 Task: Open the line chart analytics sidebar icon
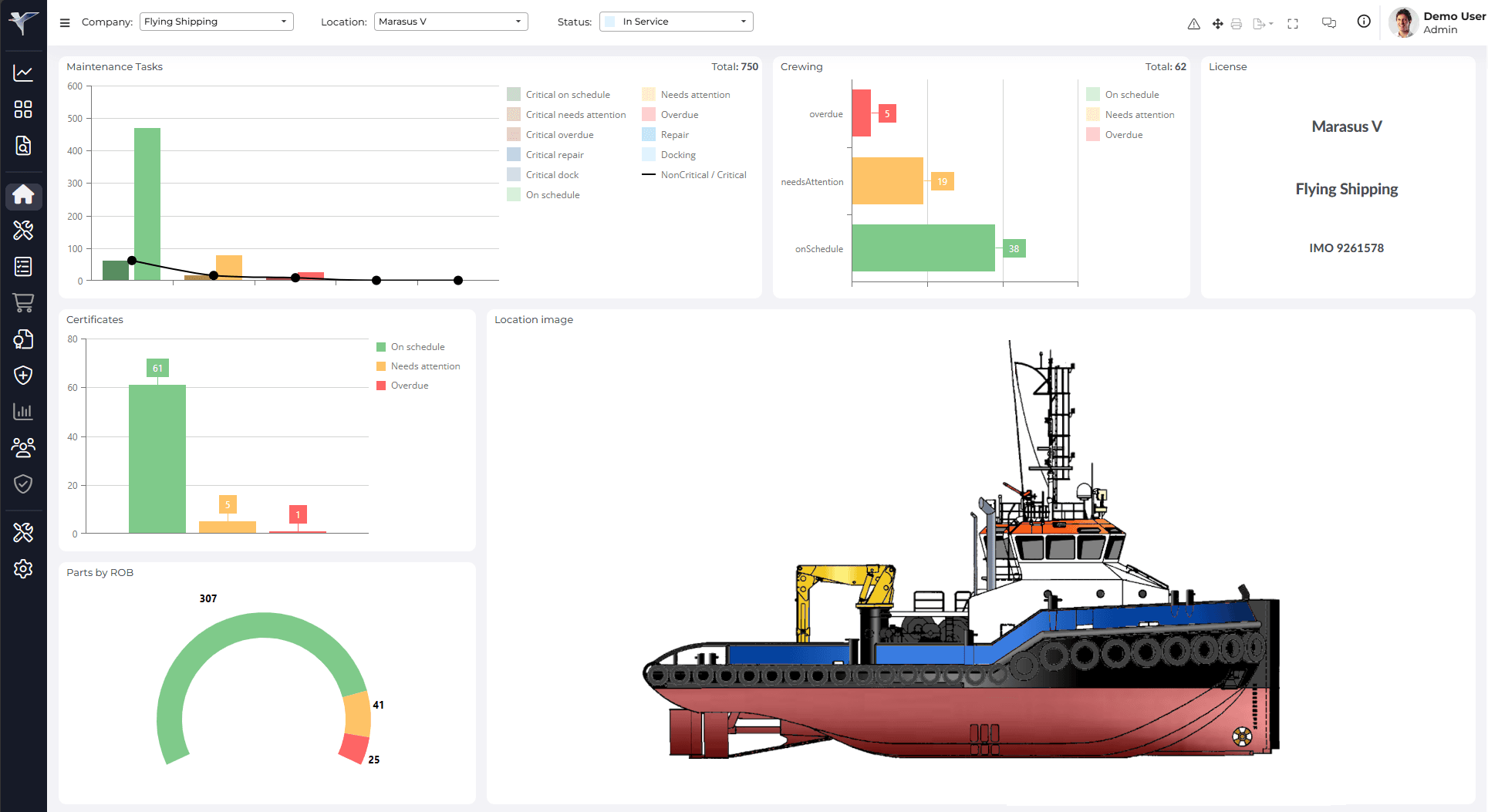coord(23,72)
